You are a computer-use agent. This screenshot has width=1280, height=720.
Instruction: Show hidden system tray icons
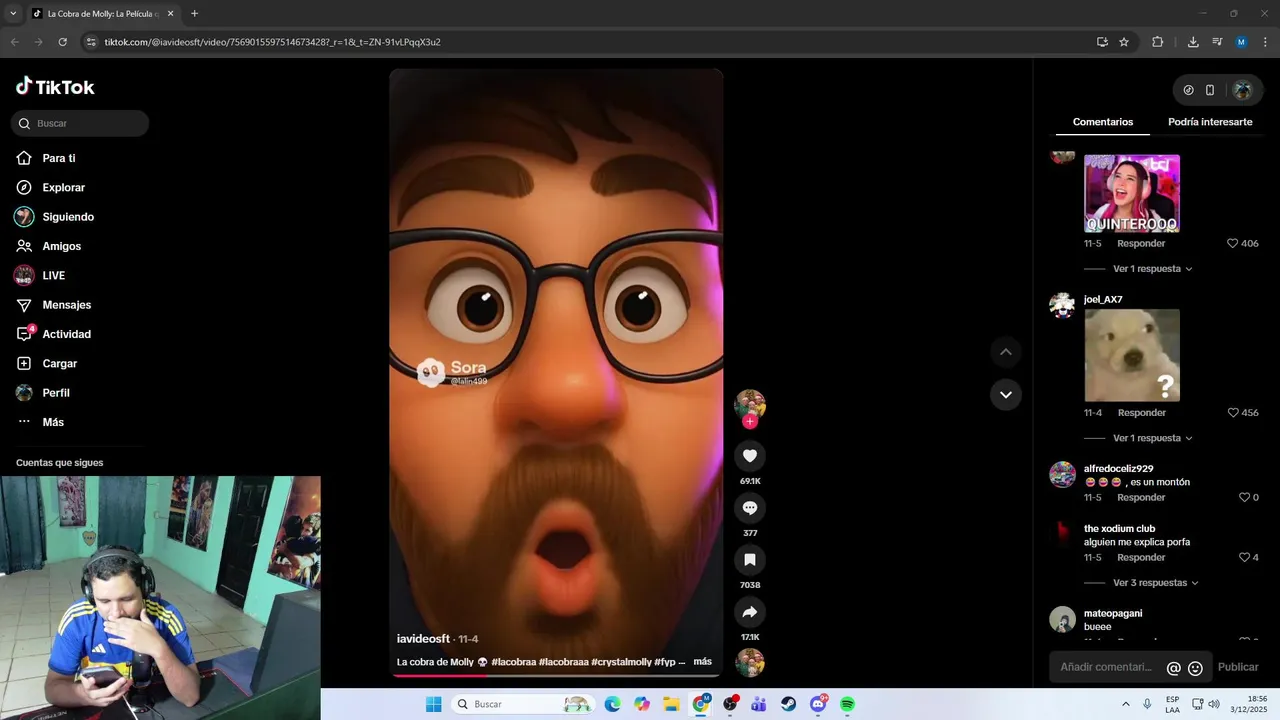click(x=1126, y=704)
